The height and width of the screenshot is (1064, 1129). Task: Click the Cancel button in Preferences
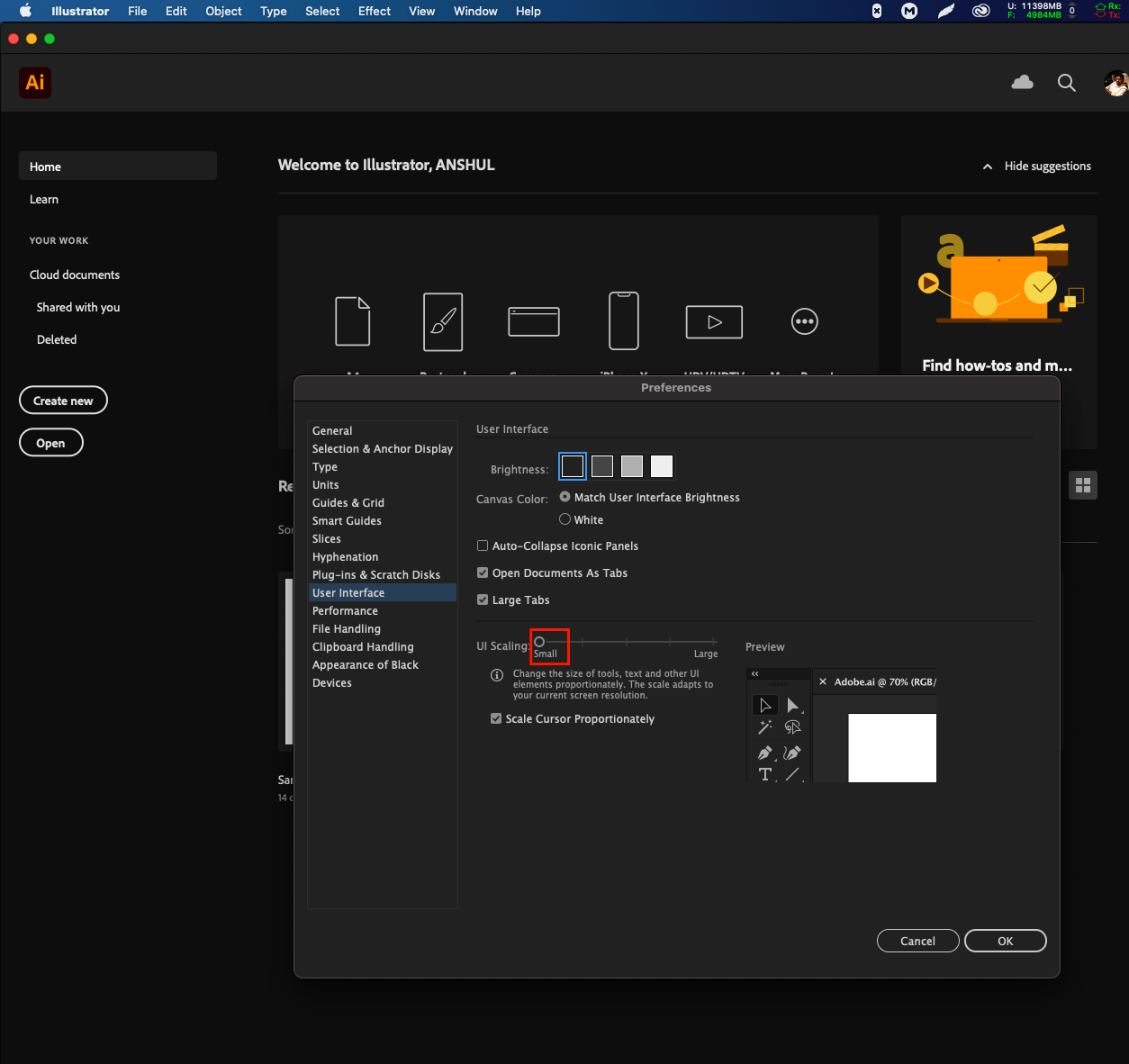coord(917,941)
